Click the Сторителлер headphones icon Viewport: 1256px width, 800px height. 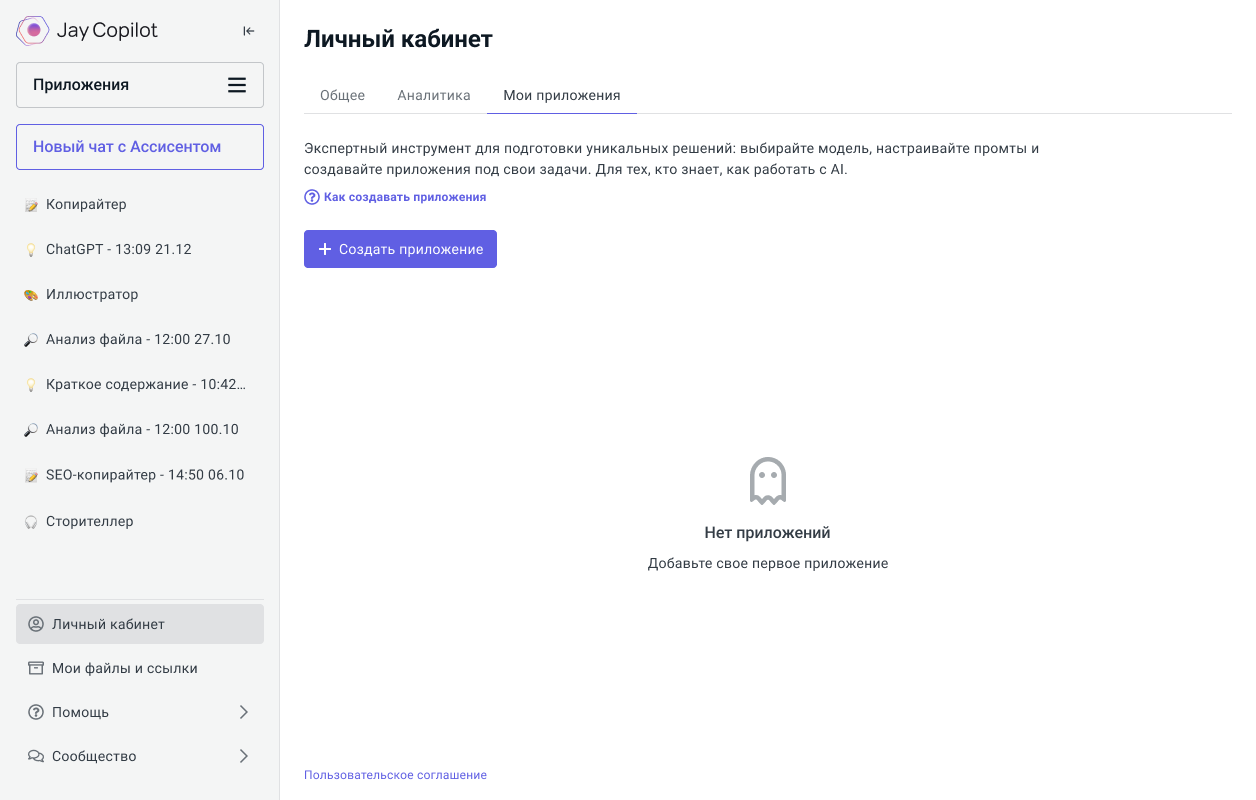click(x=31, y=521)
